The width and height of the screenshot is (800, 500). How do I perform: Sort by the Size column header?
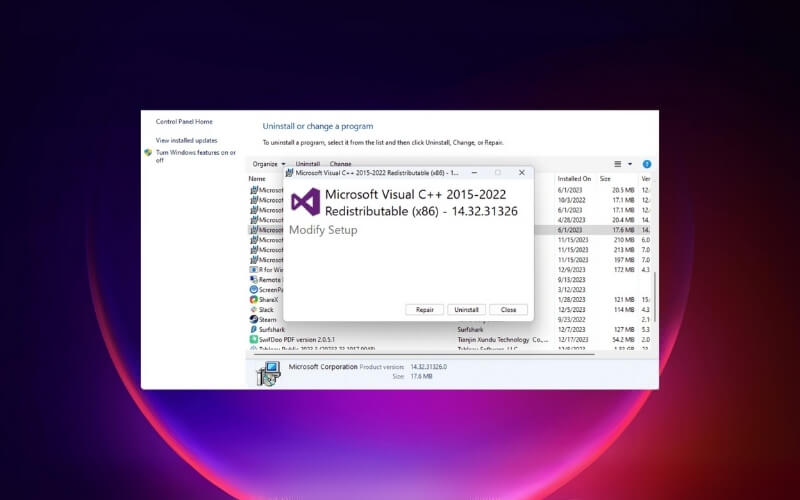coord(605,179)
